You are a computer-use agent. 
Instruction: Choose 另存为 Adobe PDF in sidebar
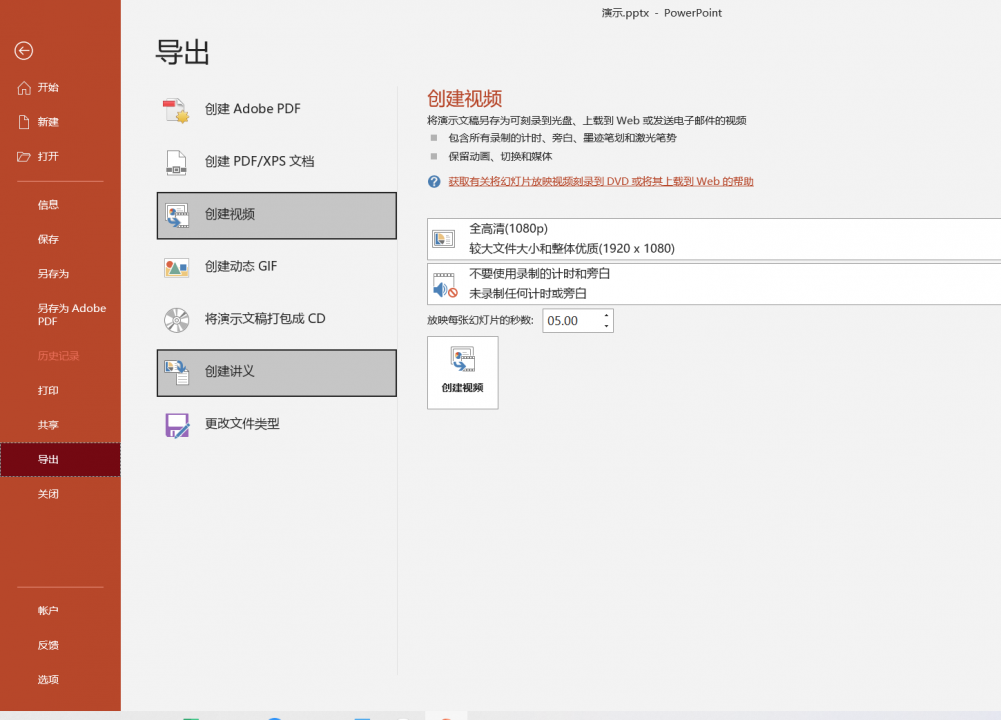(60, 315)
